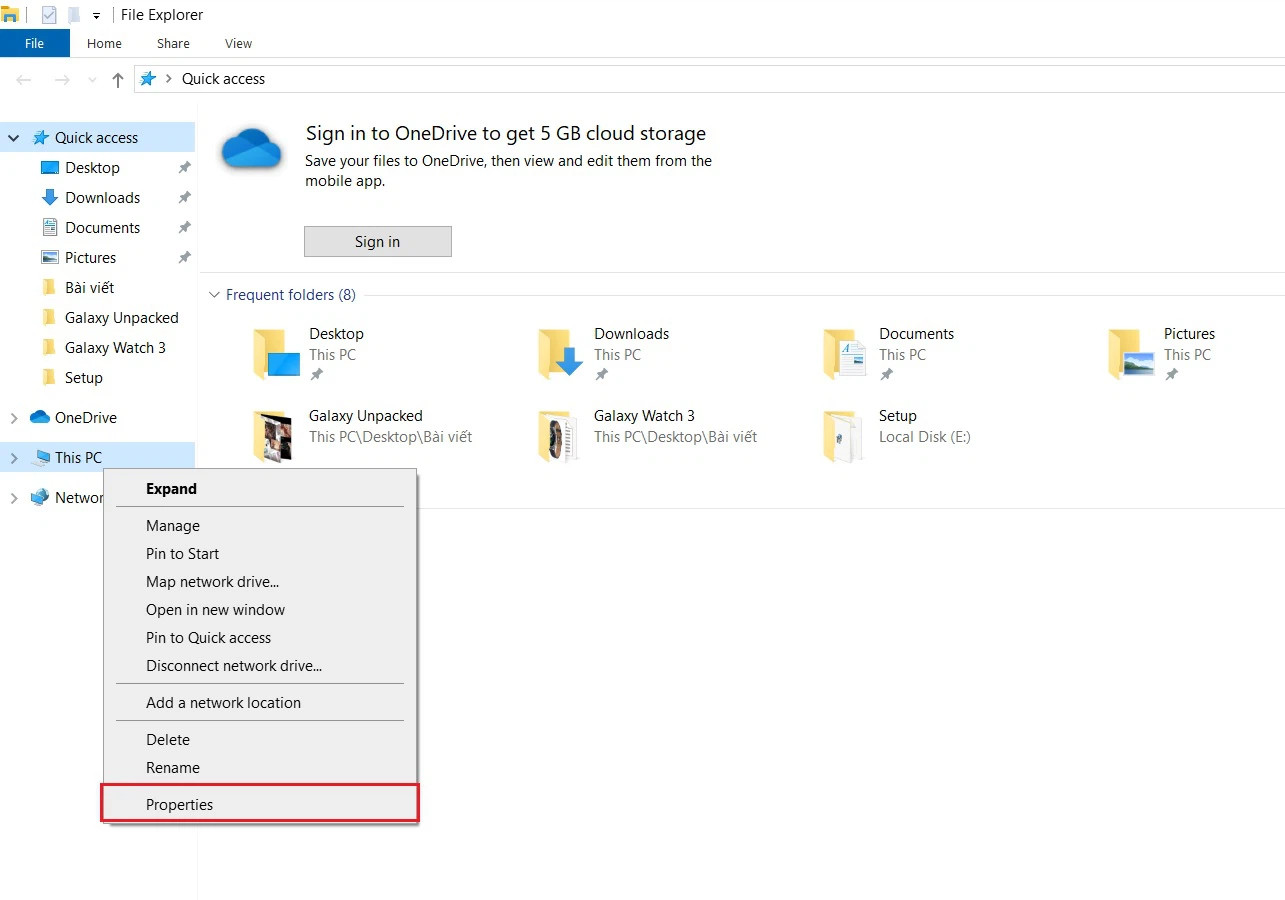This screenshot has width=1285, height=900.
Task: Click the star icon in address bar
Action: 148,79
